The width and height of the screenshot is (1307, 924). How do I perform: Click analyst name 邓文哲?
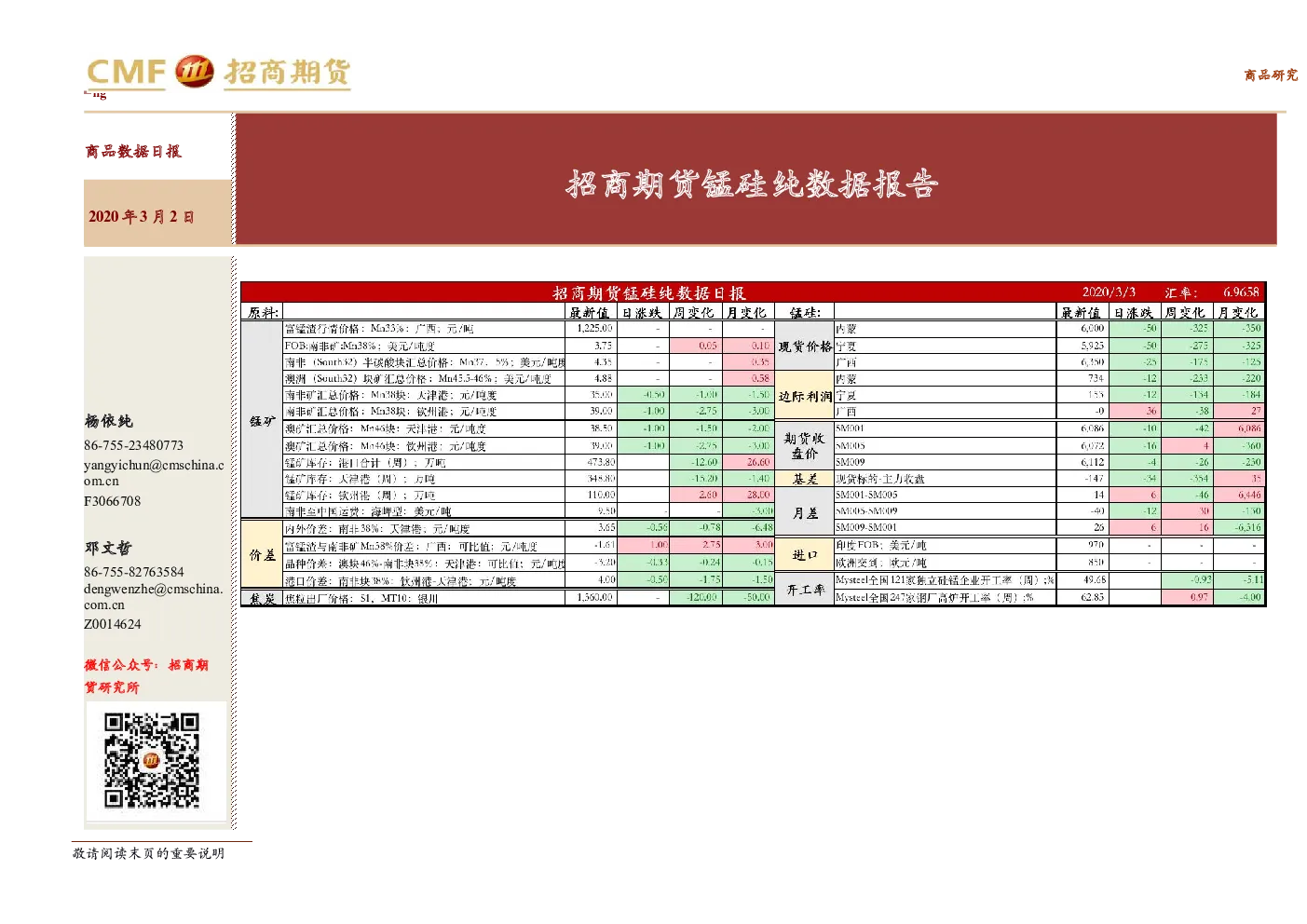click(108, 548)
